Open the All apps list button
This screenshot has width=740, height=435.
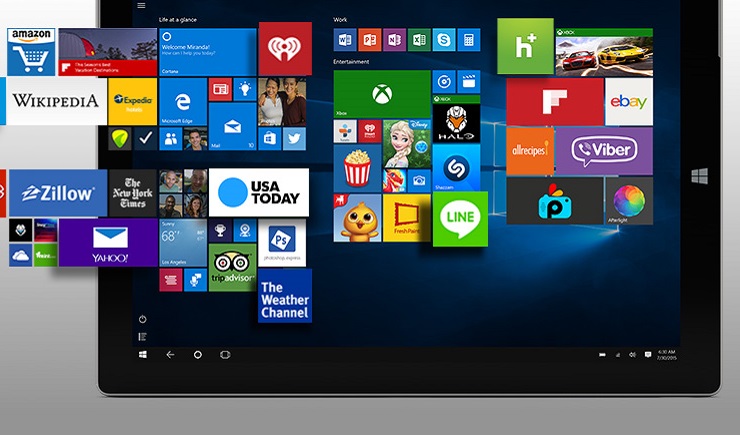(x=142, y=336)
